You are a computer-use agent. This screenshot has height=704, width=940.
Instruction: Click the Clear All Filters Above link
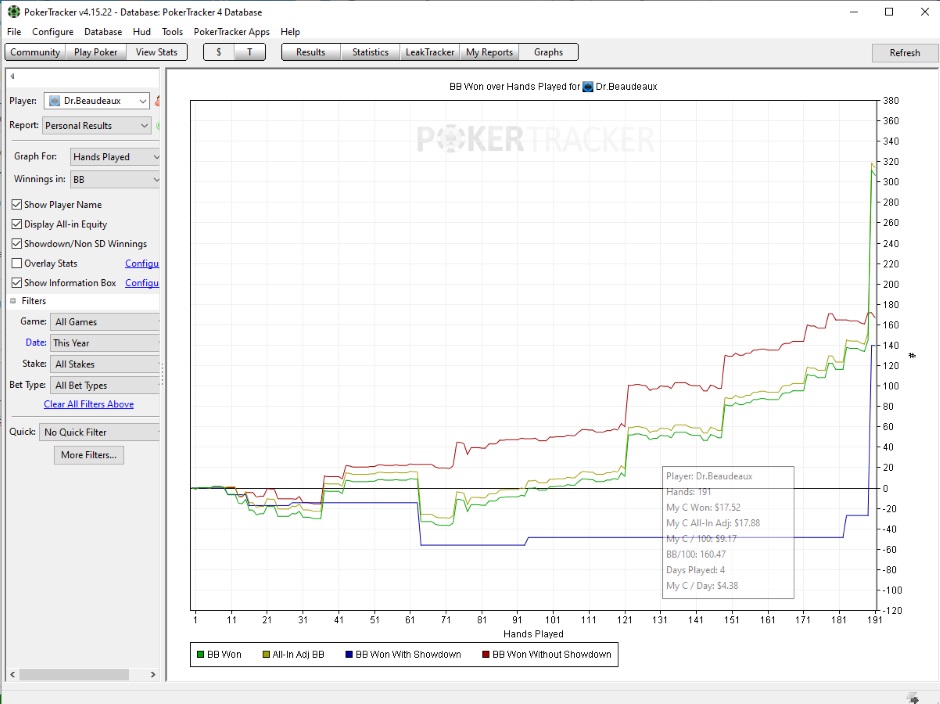click(89, 404)
